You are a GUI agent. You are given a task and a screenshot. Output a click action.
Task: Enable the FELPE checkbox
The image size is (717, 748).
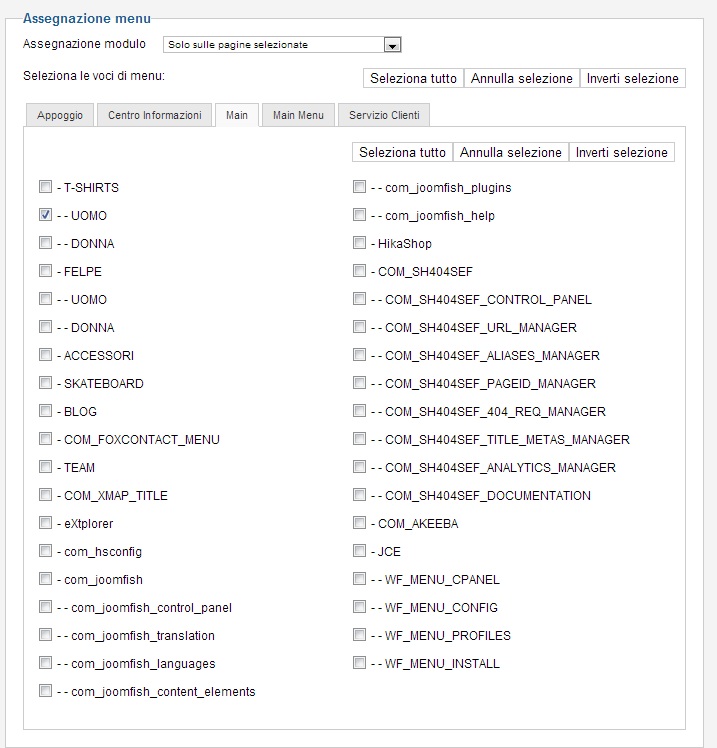(x=45, y=271)
